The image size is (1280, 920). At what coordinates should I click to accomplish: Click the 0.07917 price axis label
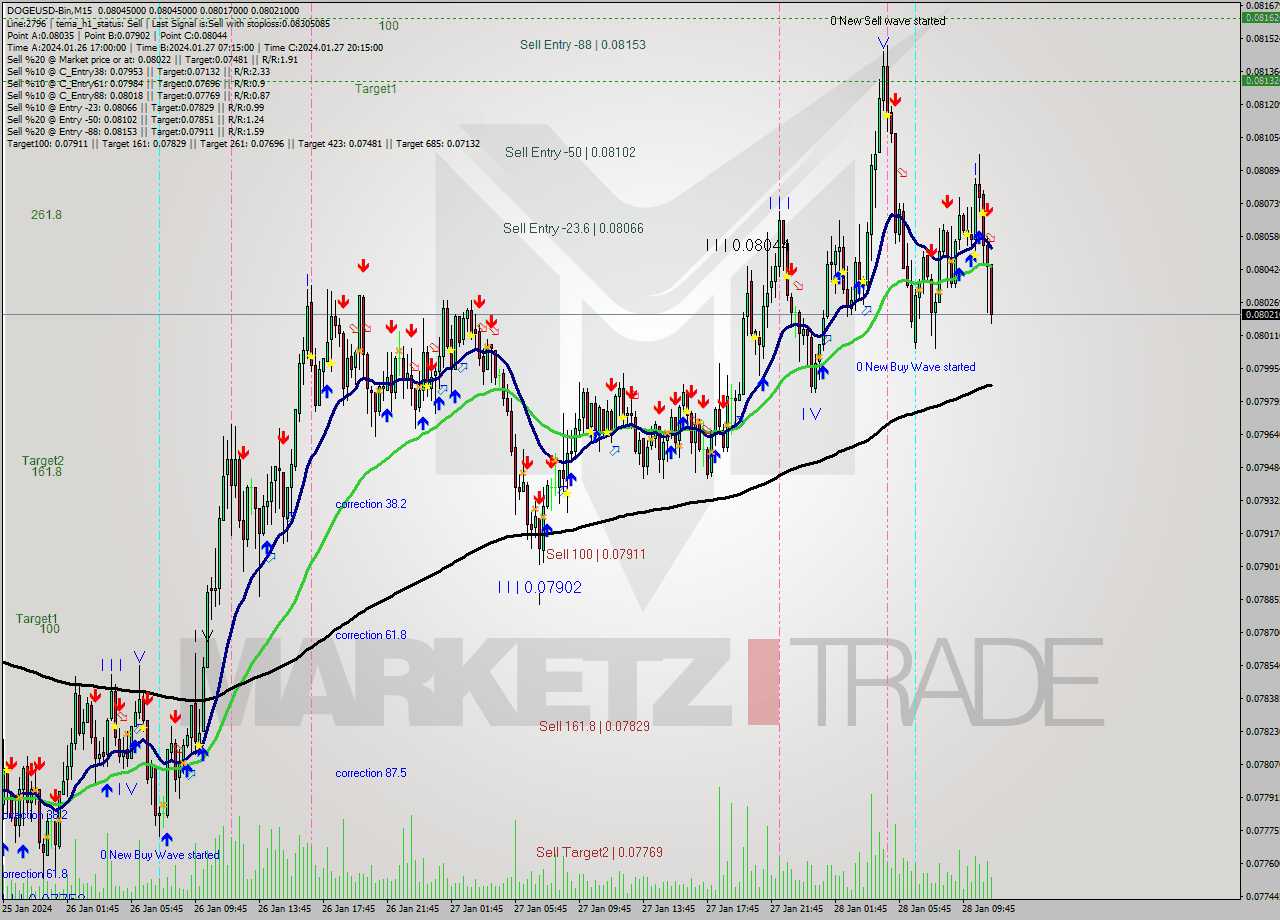tap(1264, 533)
